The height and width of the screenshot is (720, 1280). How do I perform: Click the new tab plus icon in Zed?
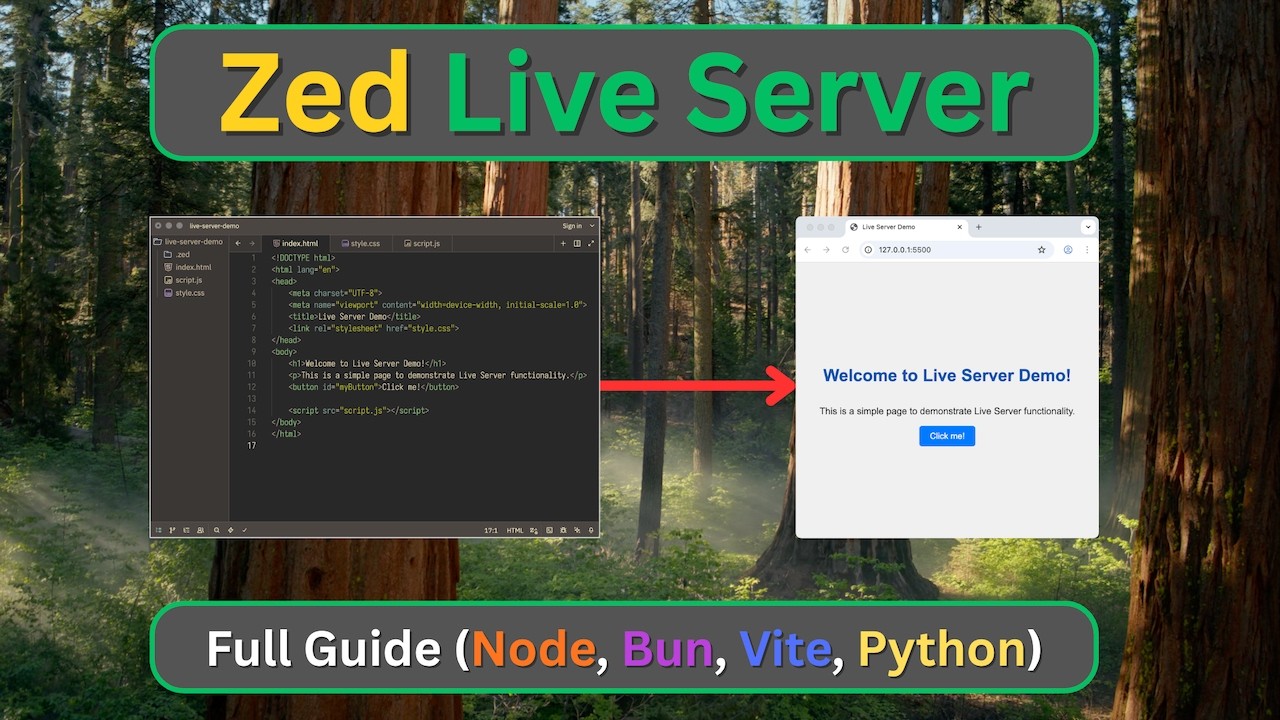563,243
